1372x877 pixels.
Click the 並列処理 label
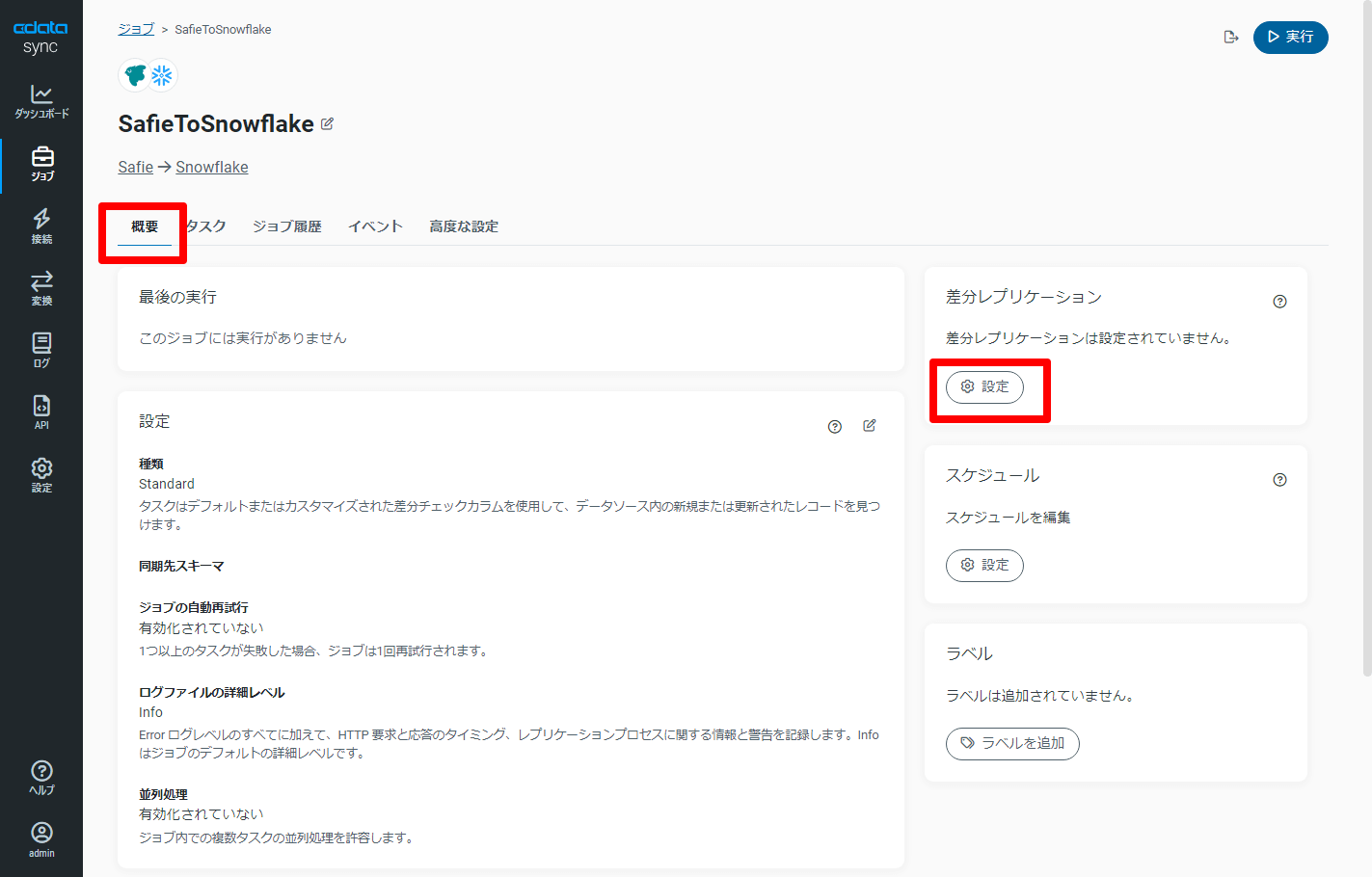point(163,794)
